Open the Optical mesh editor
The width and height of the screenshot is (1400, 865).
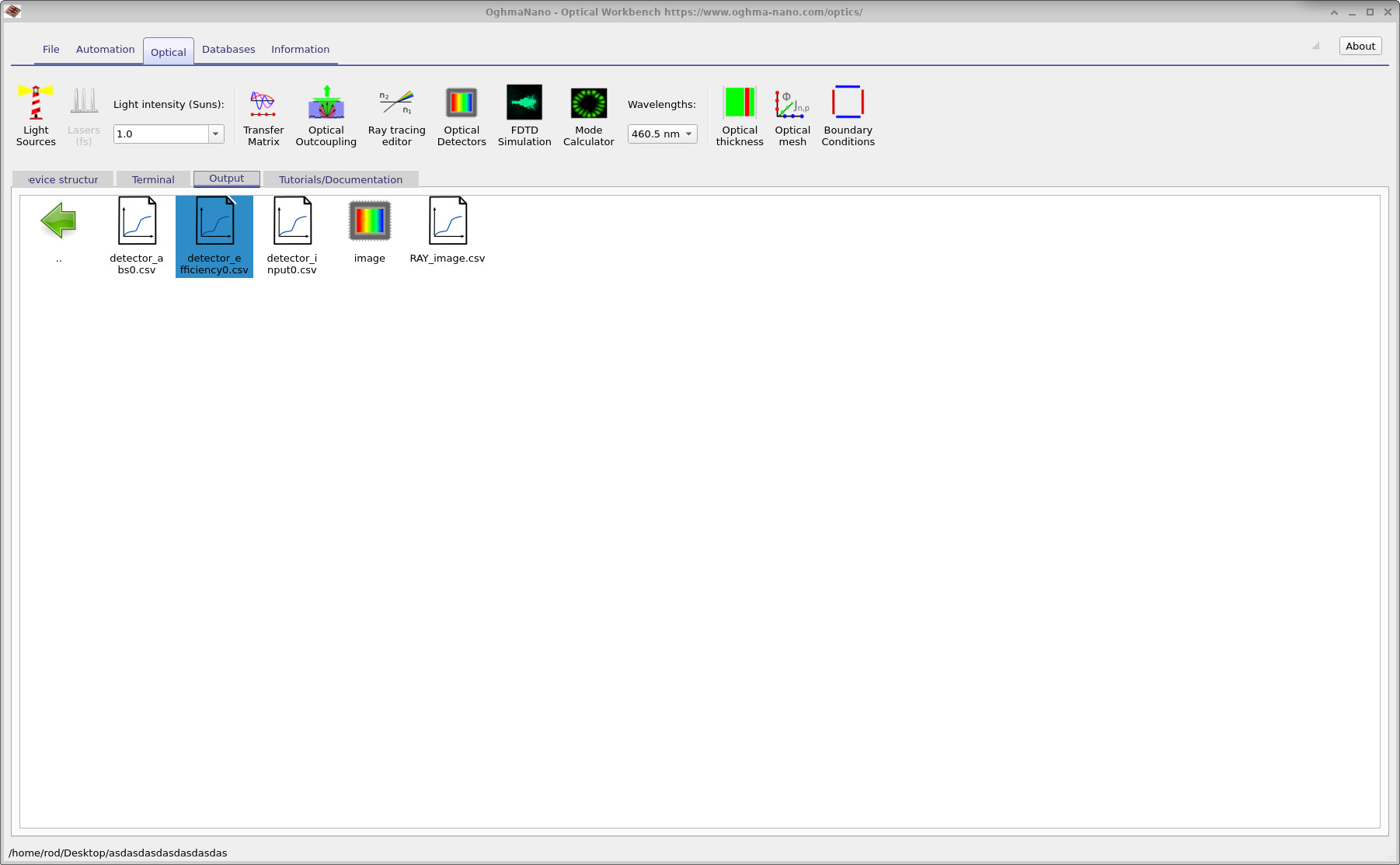(792, 116)
